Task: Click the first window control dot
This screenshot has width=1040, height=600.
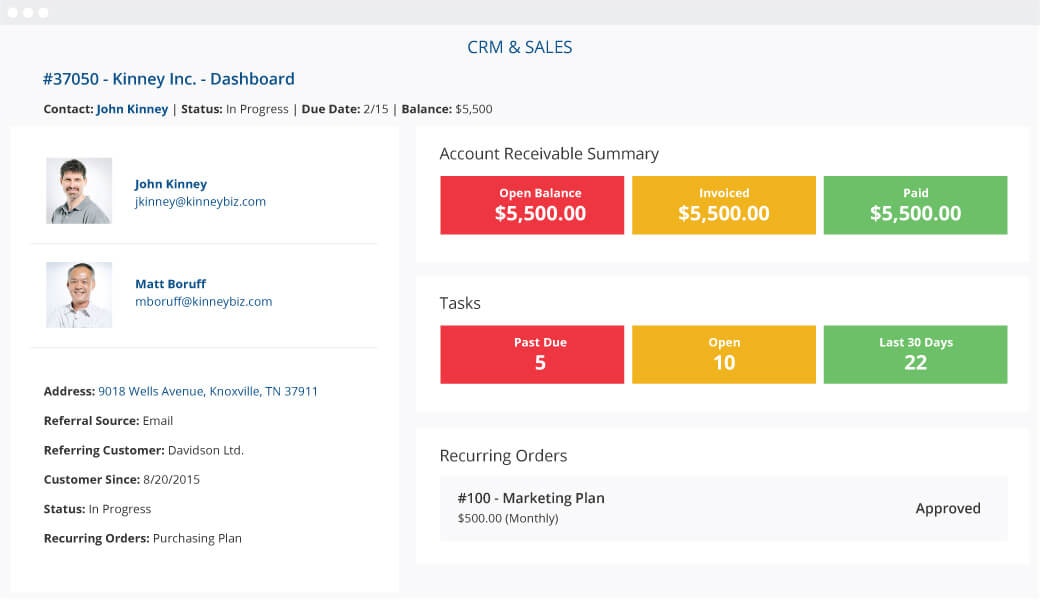Action: point(13,13)
